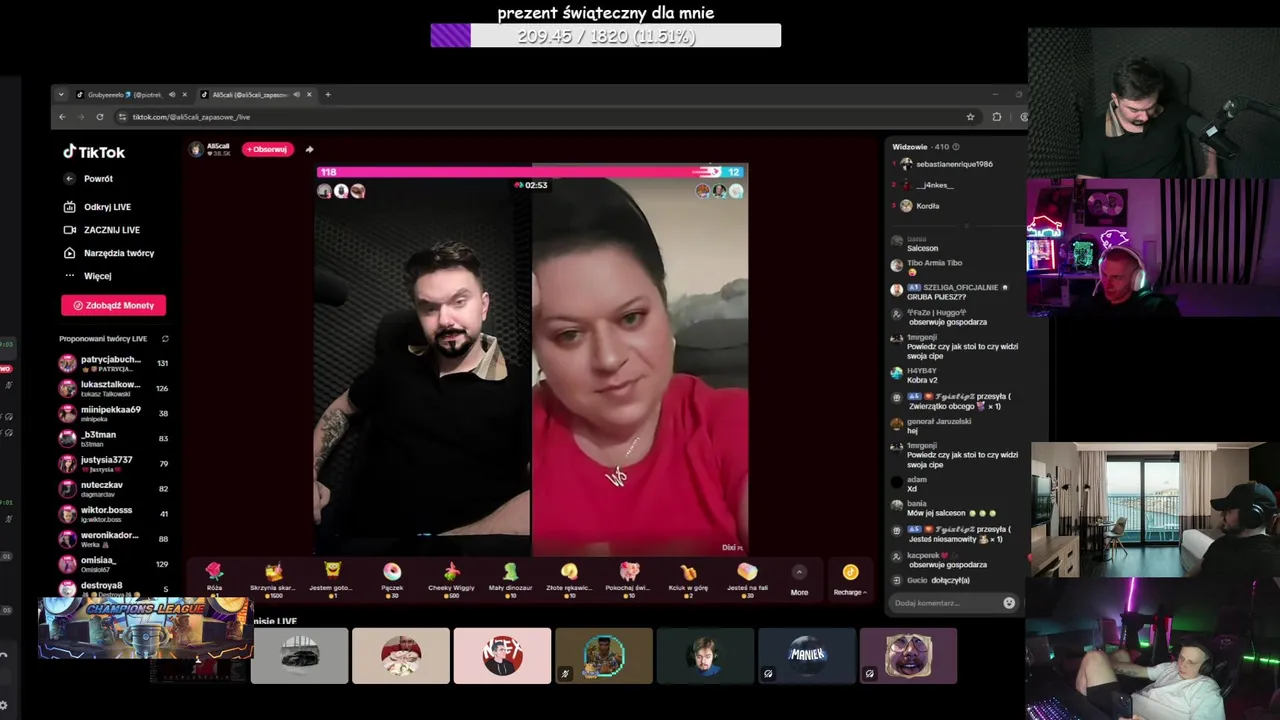Open patrycjabuch suggested live
Image resolution: width=1280 pixels, height=720 pixels.
coord(113,363)
